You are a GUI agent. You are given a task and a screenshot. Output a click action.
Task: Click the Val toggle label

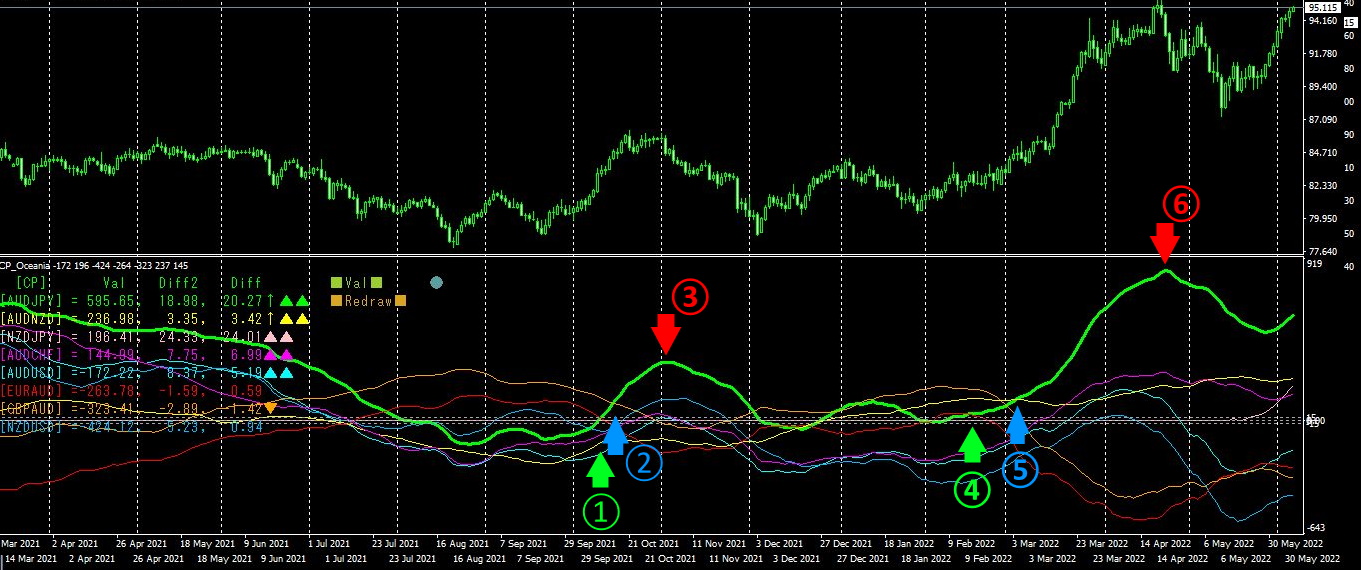tap(355, 283)
